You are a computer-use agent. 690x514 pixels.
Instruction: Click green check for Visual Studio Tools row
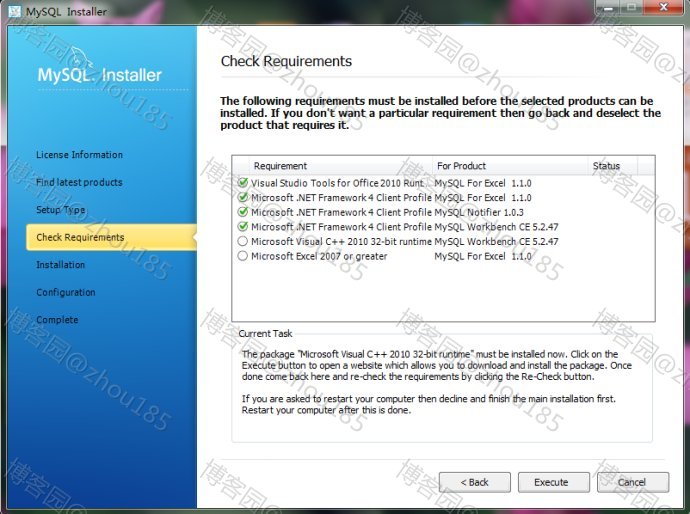242,183
